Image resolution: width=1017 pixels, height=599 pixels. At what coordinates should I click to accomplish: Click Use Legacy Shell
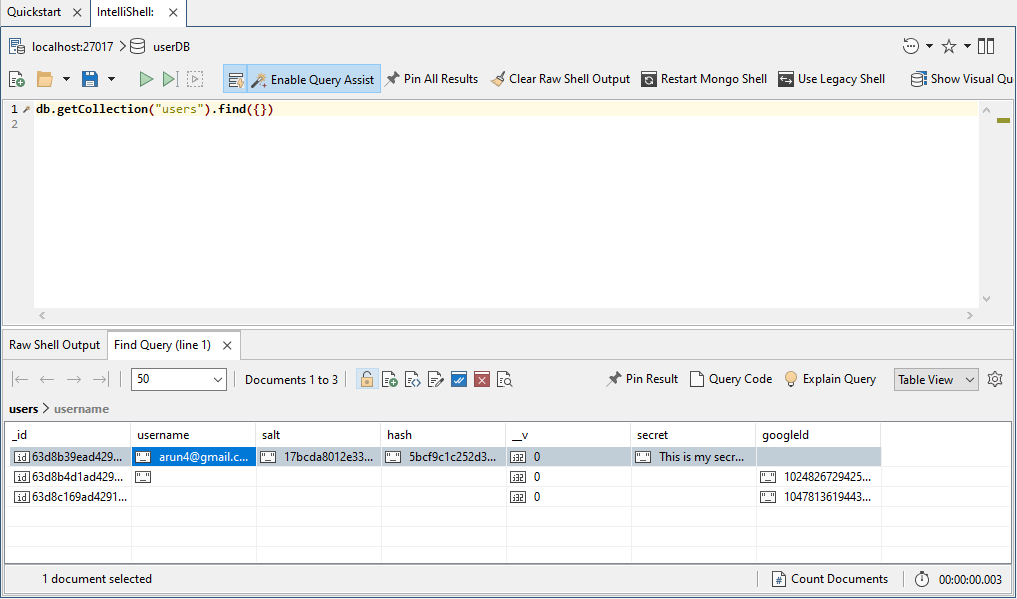click(832, 79)
